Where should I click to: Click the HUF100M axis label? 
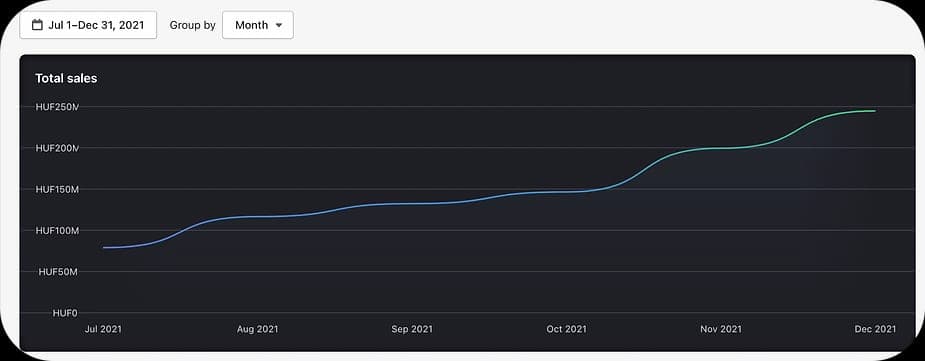(57, 231)
